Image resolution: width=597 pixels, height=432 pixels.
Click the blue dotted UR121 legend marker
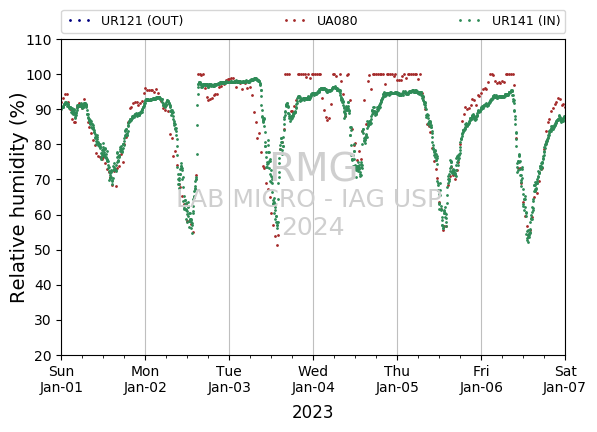(x=80, y=21)
